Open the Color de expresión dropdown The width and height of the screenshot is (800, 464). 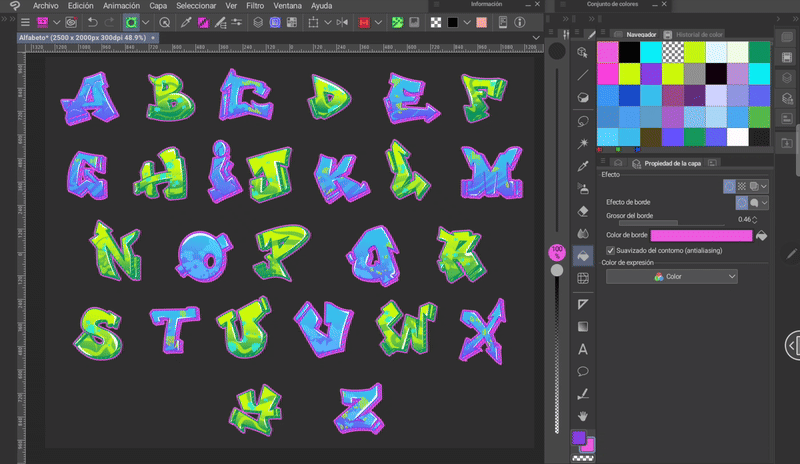[x=671, y=277]
